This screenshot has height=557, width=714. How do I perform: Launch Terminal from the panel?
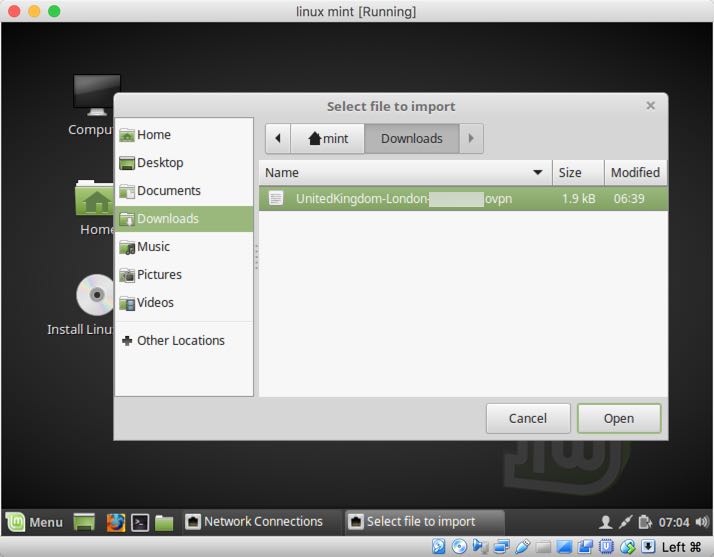pos(140,522)
